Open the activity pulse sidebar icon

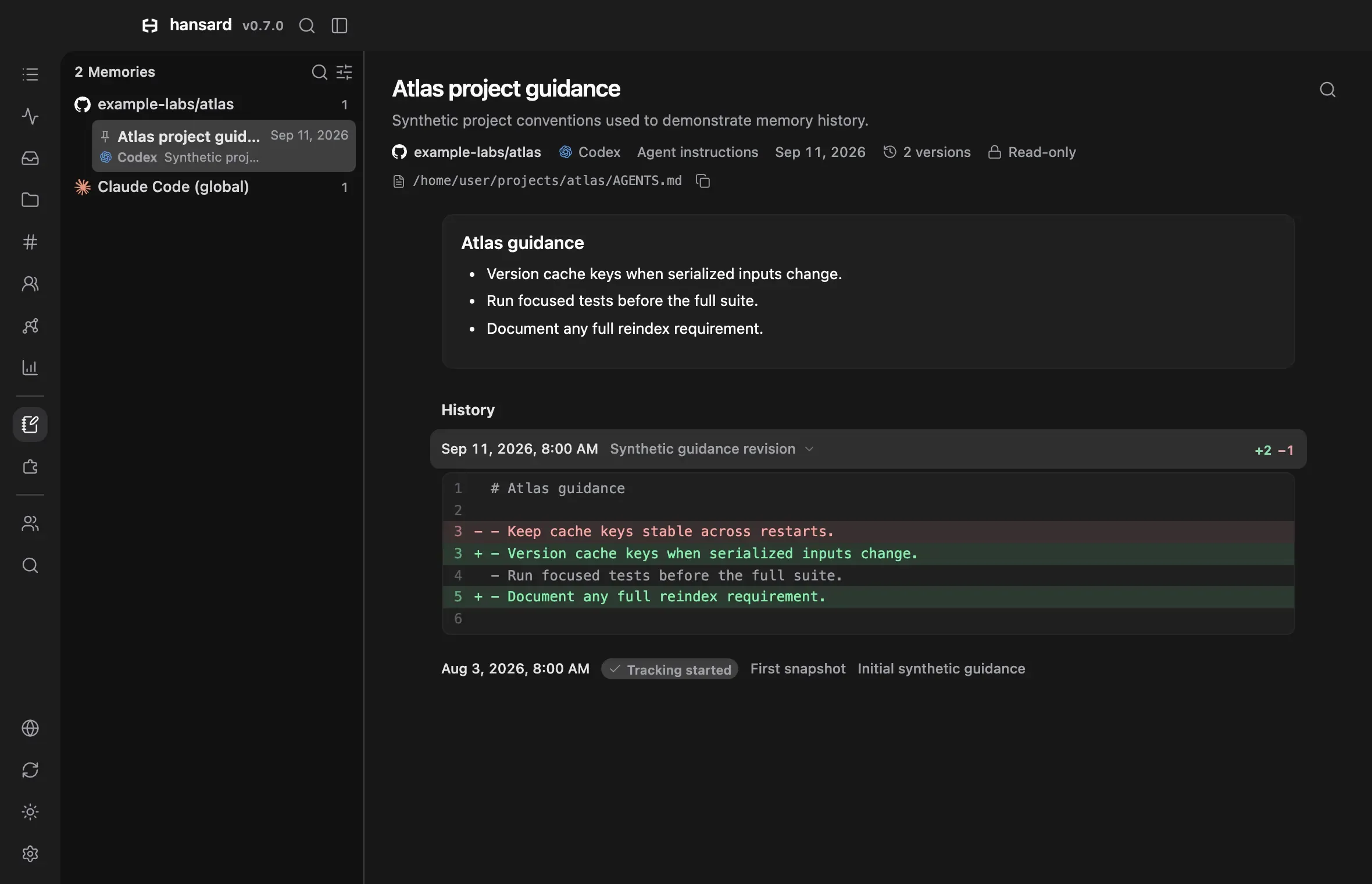[x=30, y=116]
